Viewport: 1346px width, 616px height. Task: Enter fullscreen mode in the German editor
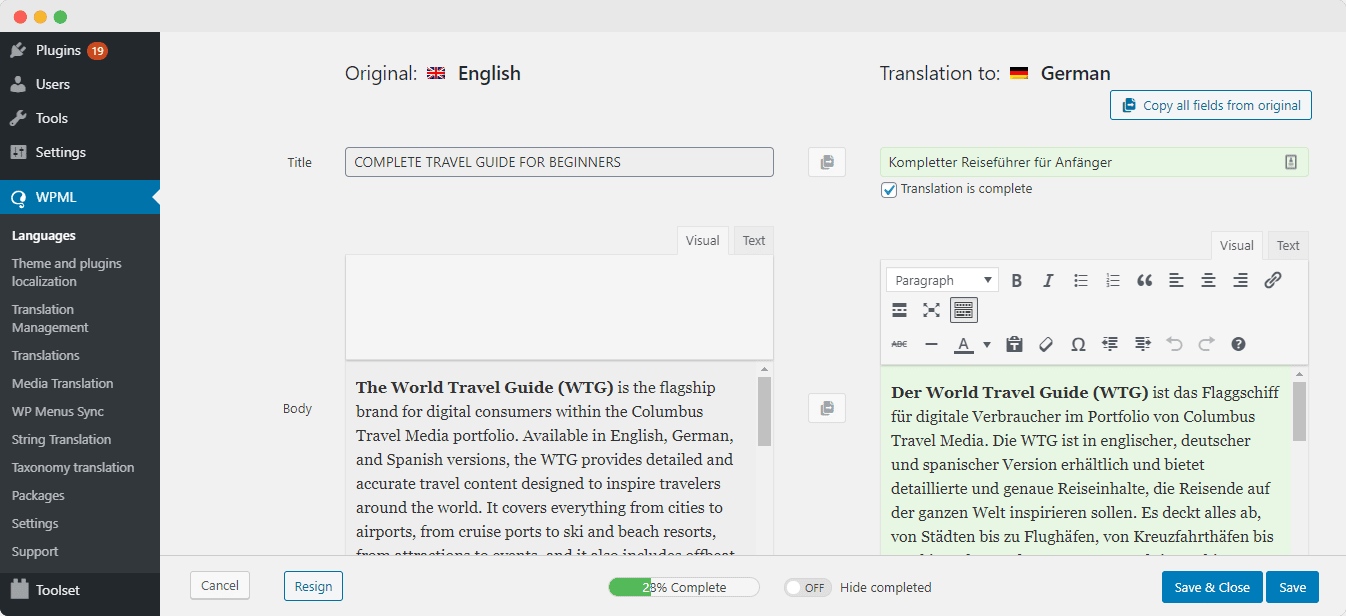(930, 310)
